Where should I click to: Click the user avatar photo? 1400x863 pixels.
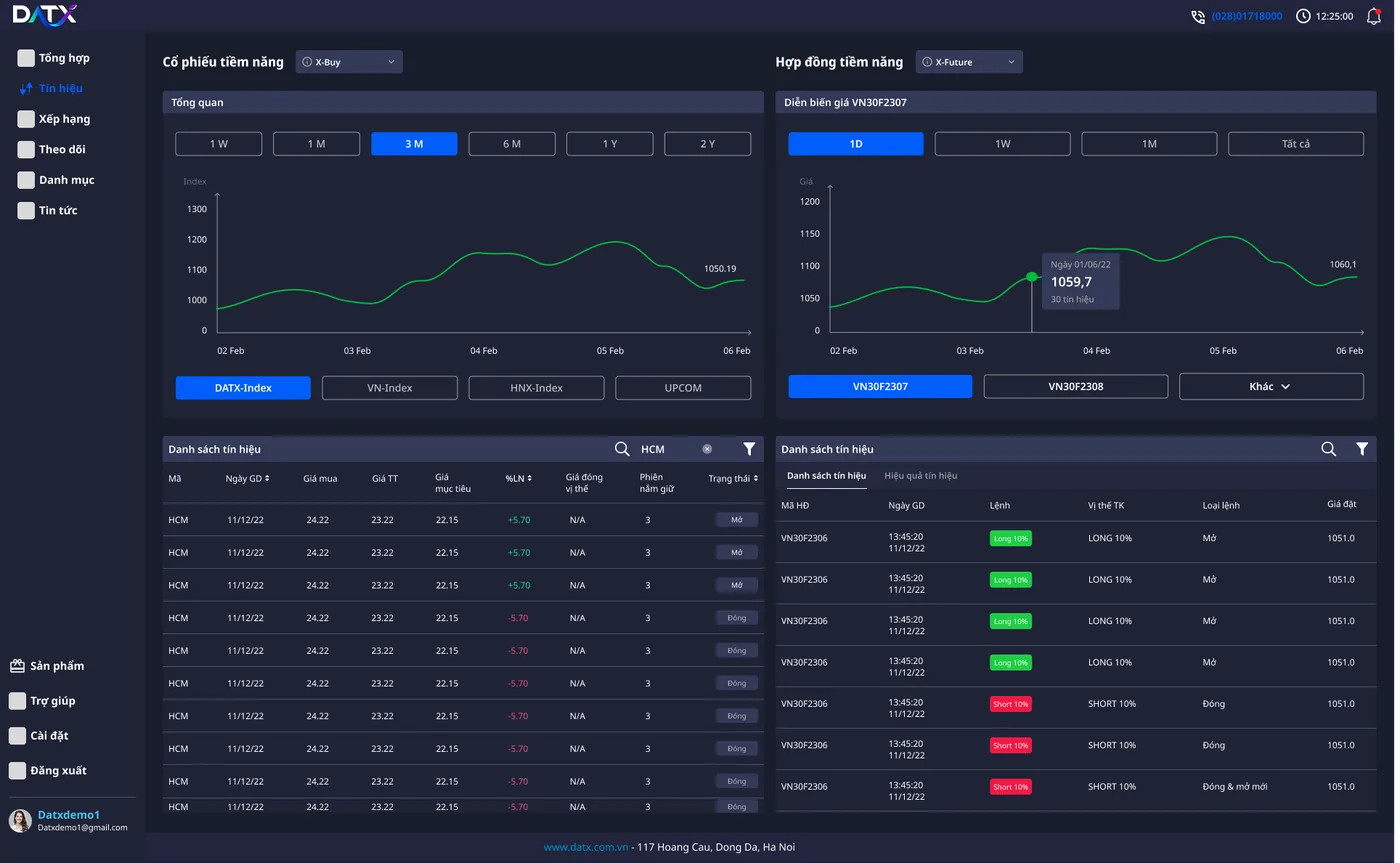click(x=20, y=821)
